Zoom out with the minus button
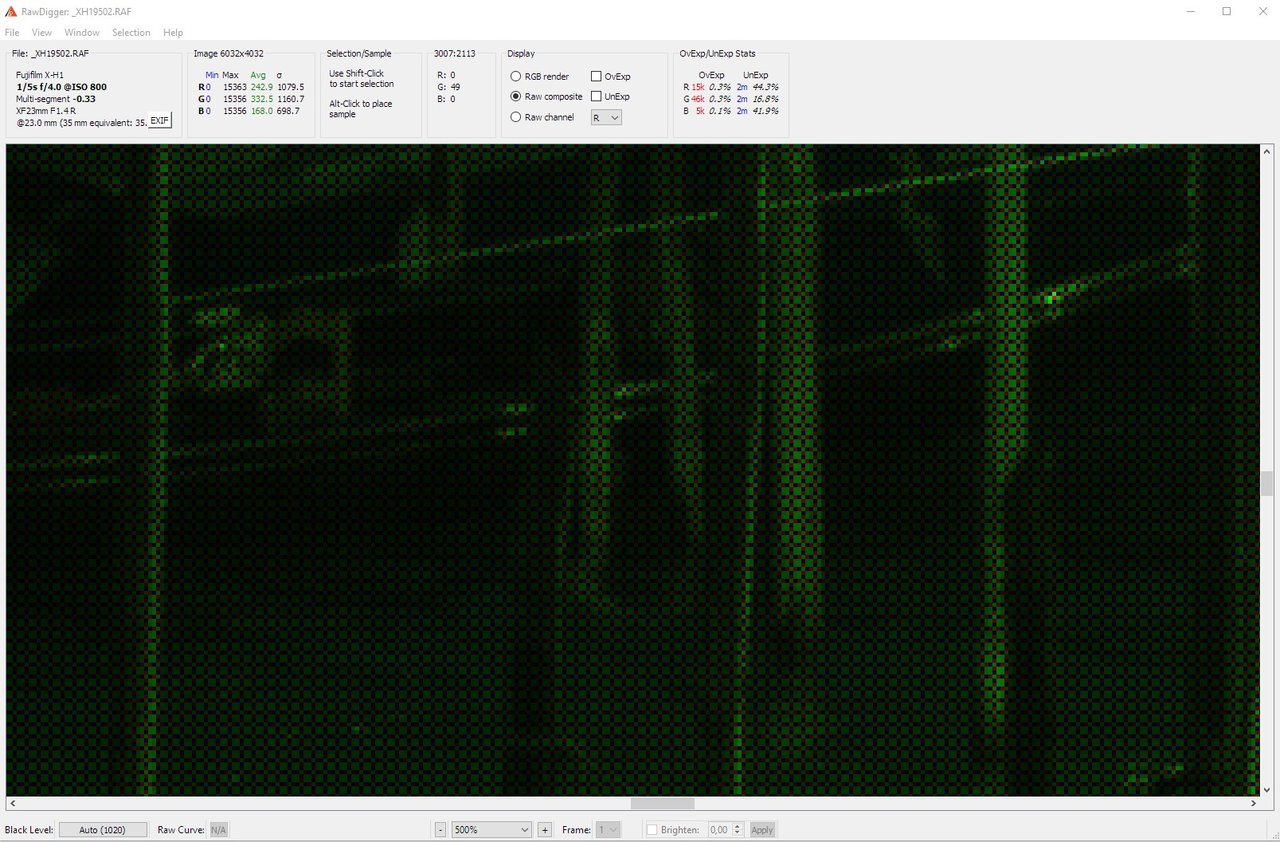 point(441,830)
